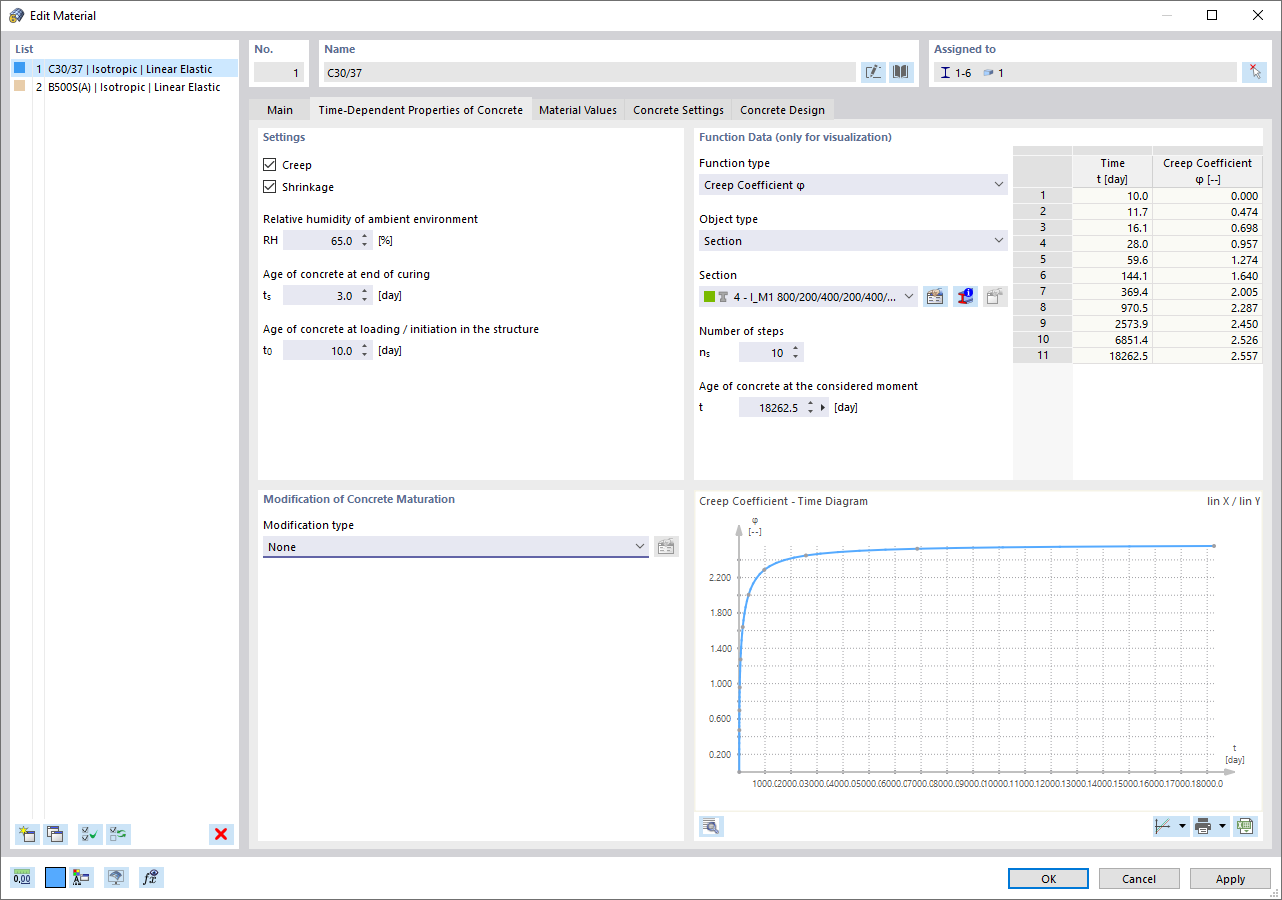Delete the selected material with the red X

(221, 834)
